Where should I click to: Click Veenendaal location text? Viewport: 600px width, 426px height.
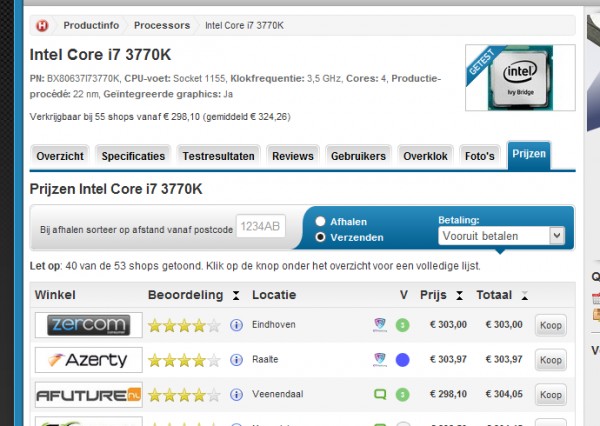tap(277, 394)
